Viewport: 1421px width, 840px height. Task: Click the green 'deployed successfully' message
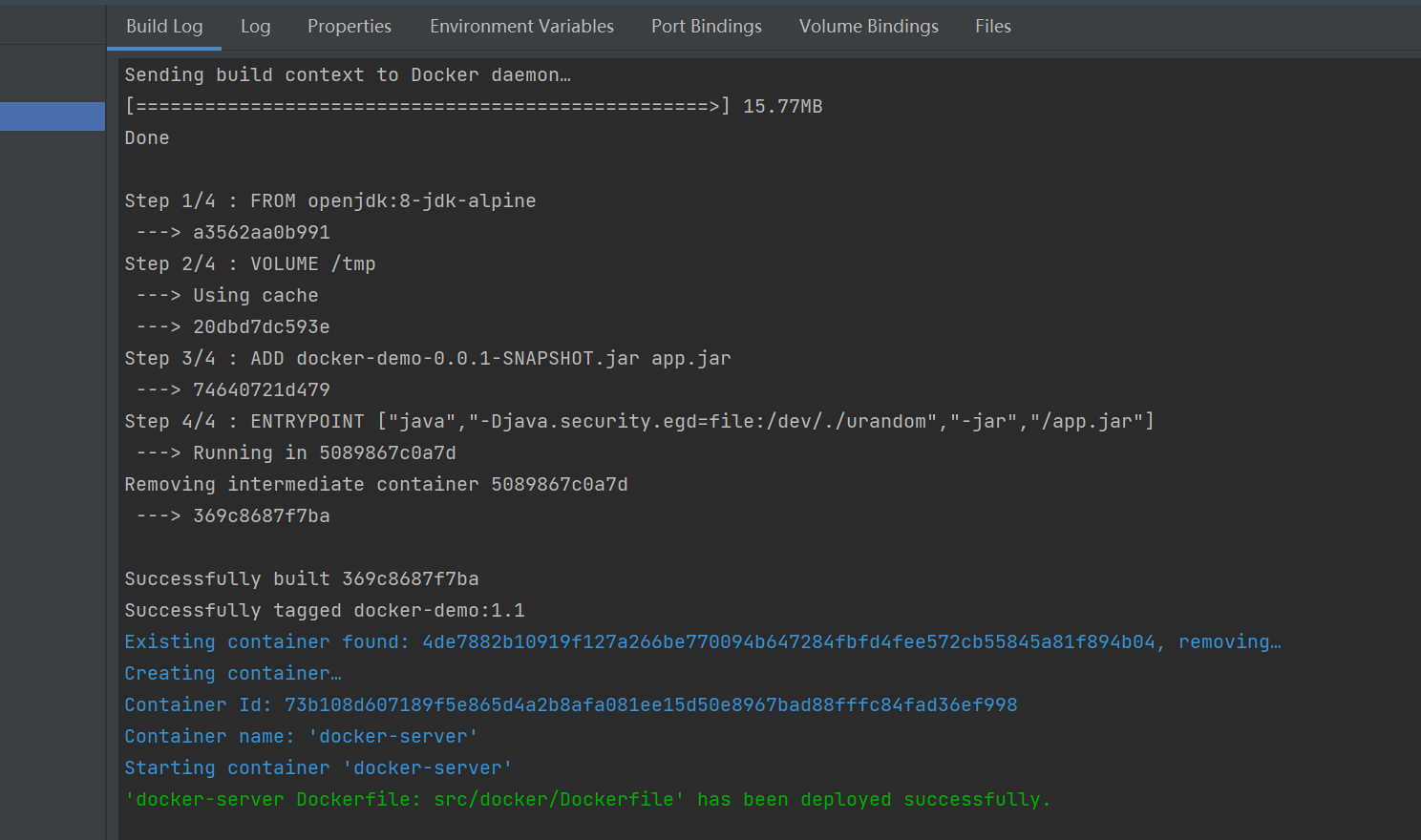tap(588, 799)
